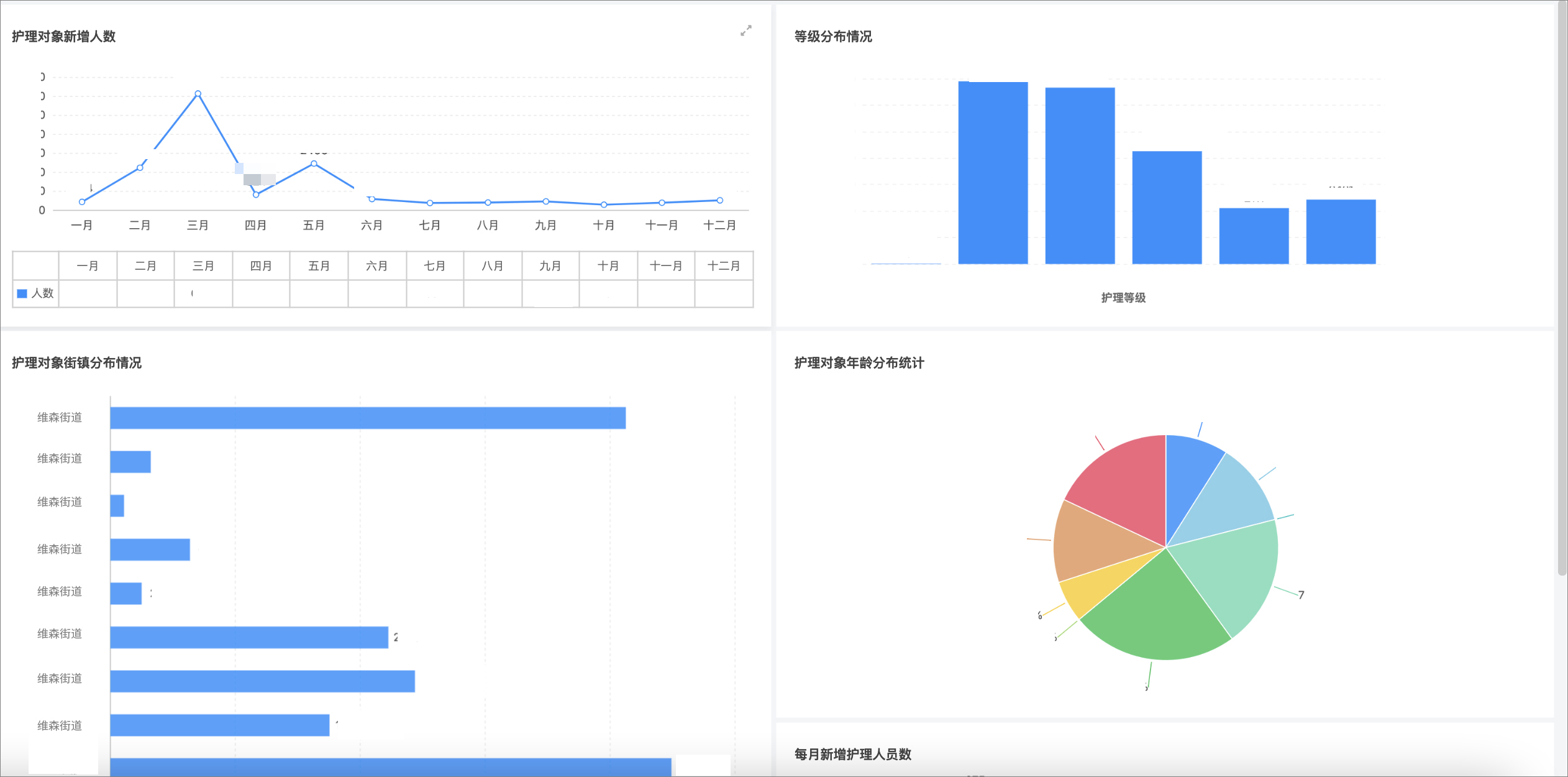Click the longest 维森街道 horizontal bar
This screenshot has height=777, width=1568.
pos(367,416)
